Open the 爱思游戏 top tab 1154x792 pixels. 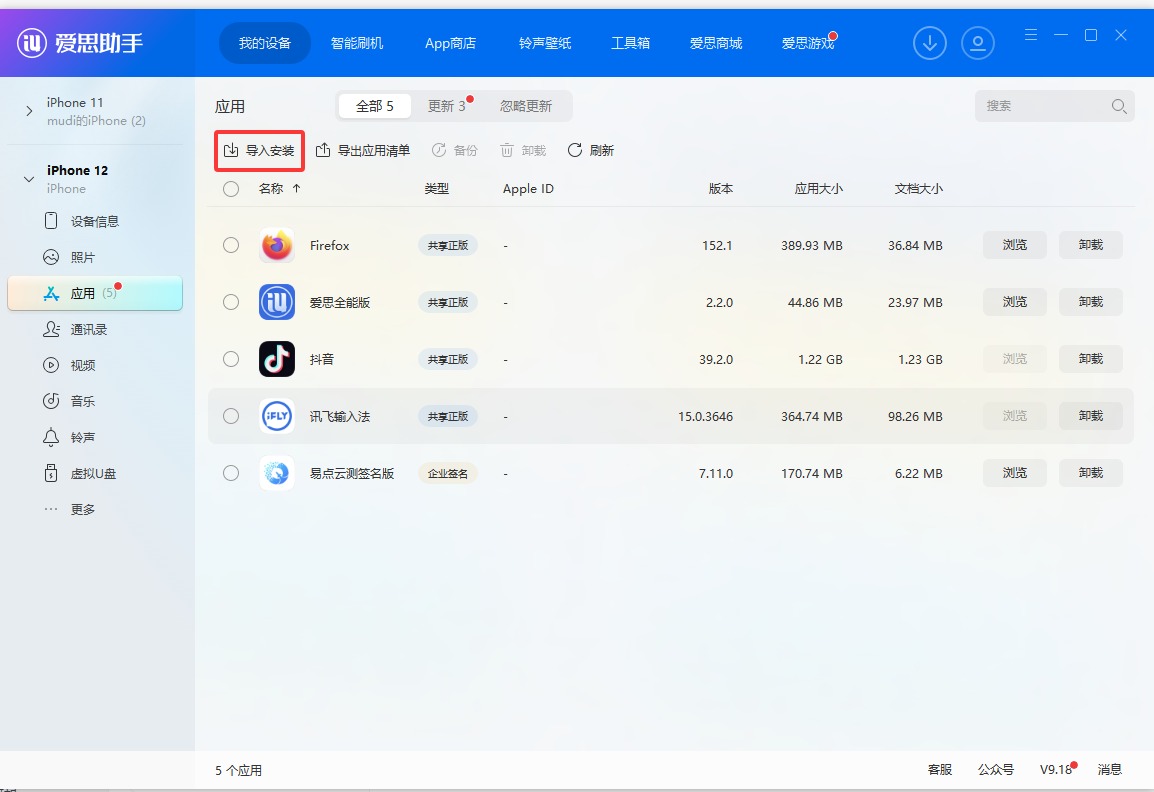pos(808,43)
